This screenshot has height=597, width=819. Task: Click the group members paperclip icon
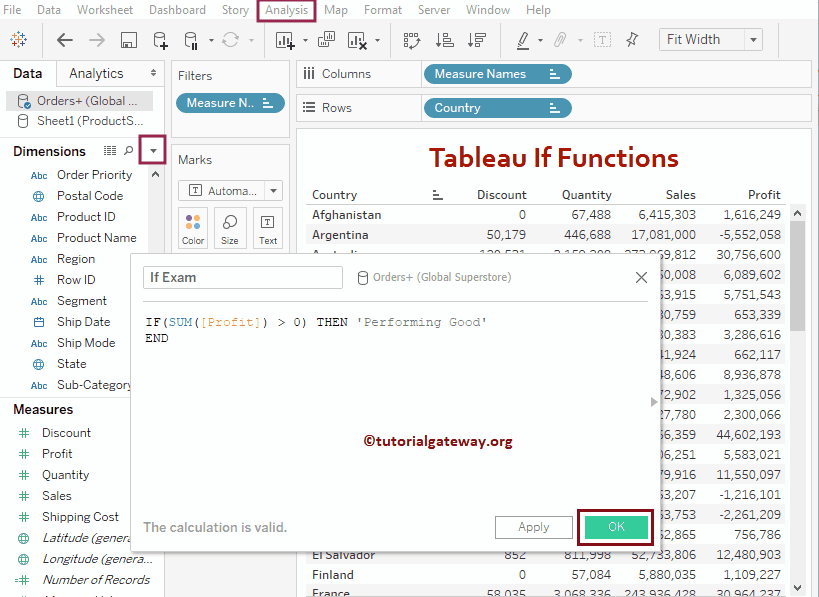click(x=560, y=40)
